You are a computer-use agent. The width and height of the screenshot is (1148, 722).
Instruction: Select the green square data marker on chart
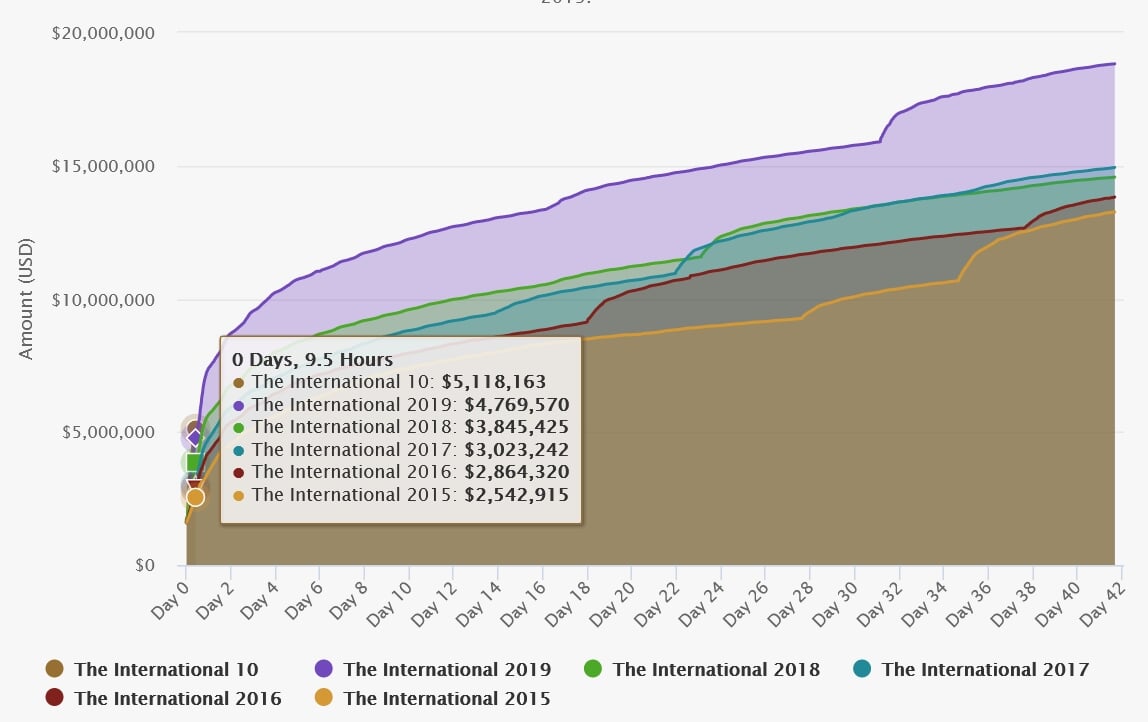click(x=194, y=462)
